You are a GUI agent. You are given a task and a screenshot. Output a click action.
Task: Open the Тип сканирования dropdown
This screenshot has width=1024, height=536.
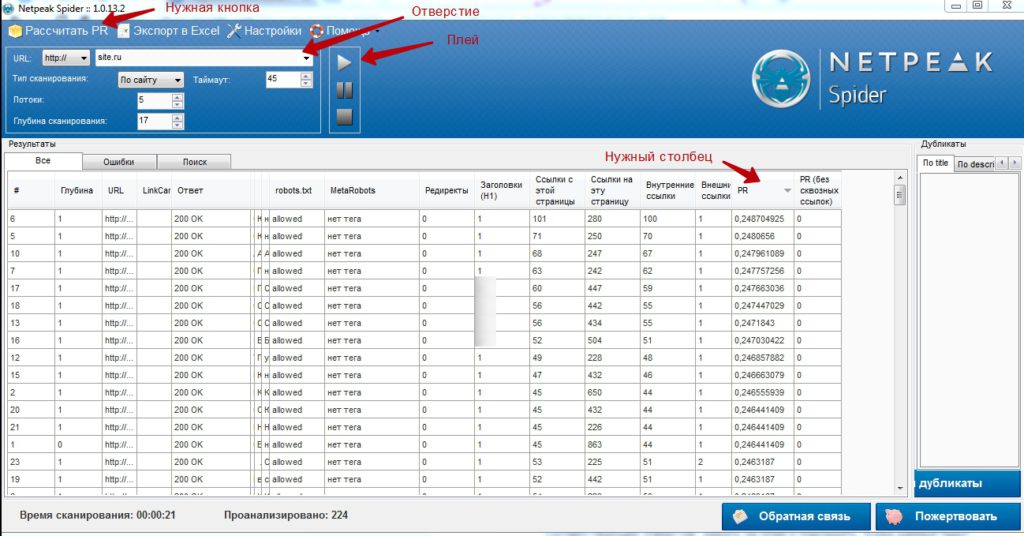tap(151, 80)
